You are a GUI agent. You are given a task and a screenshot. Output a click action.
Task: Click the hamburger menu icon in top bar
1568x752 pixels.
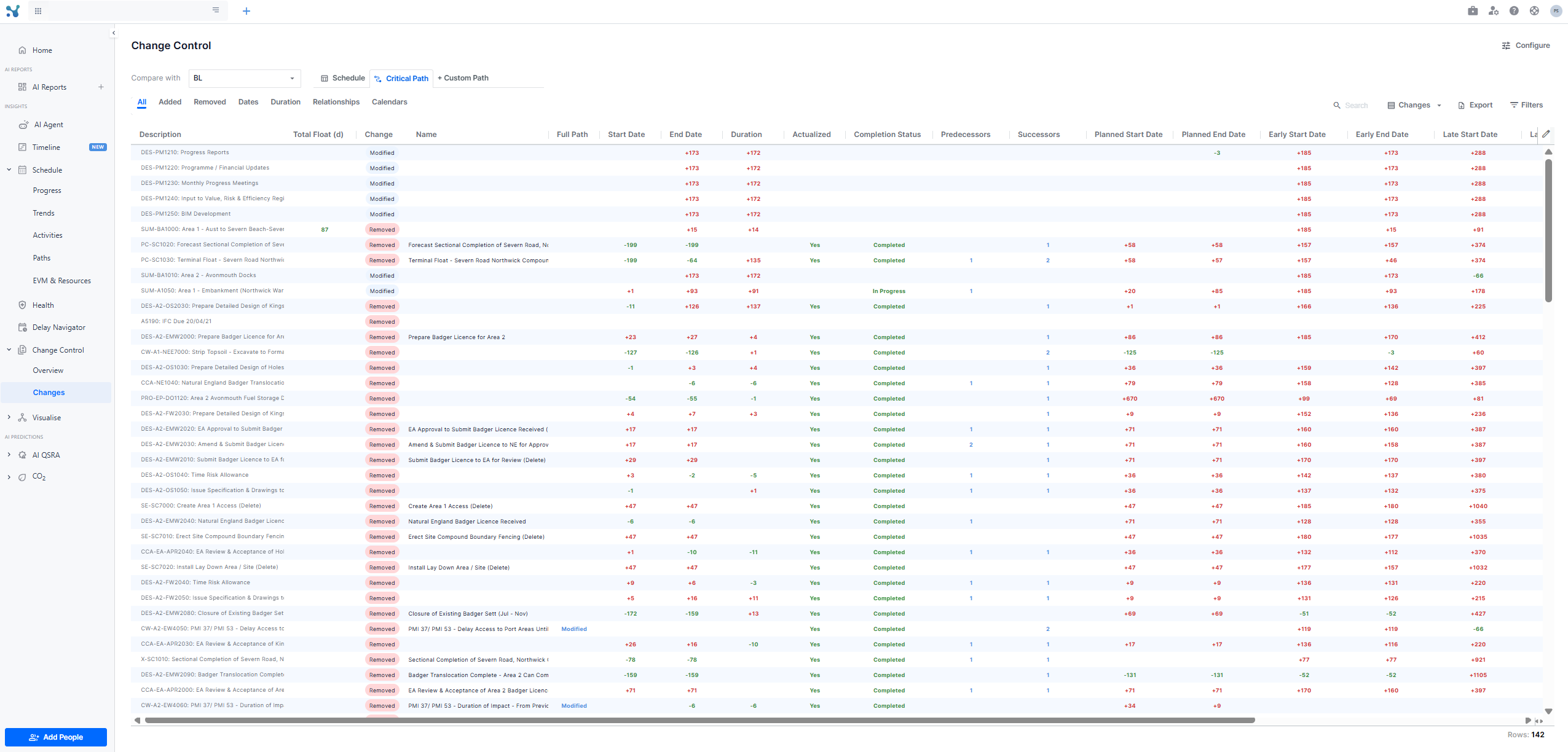216,10
